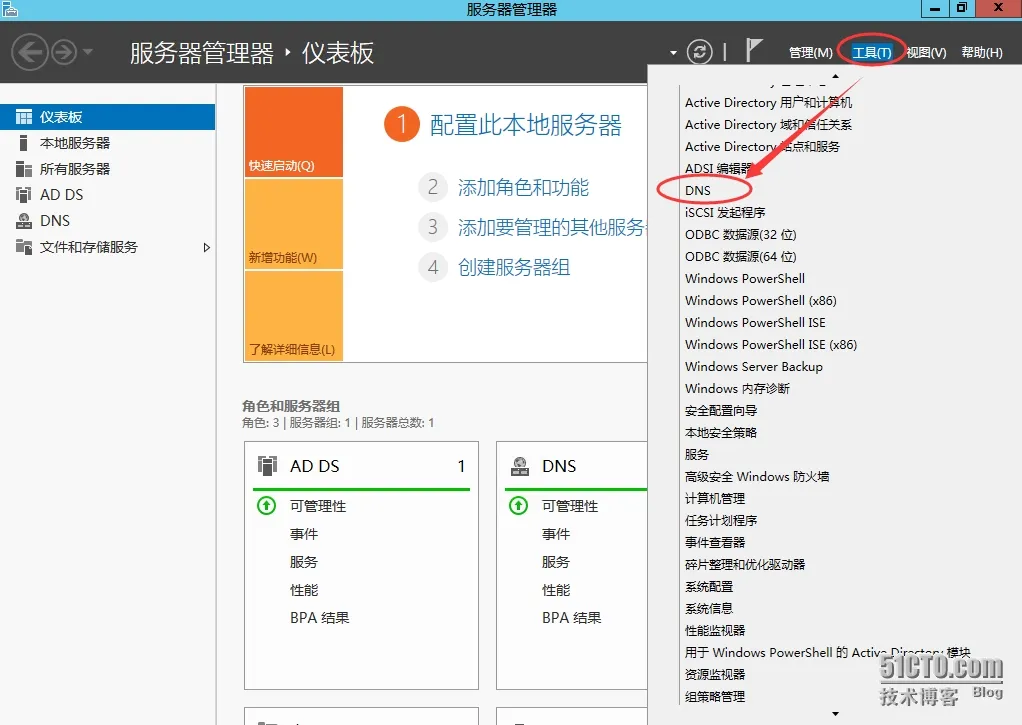Click 创建服务器组 link
This screenshot has height=725, width=1022.
(x=514, y=267)
